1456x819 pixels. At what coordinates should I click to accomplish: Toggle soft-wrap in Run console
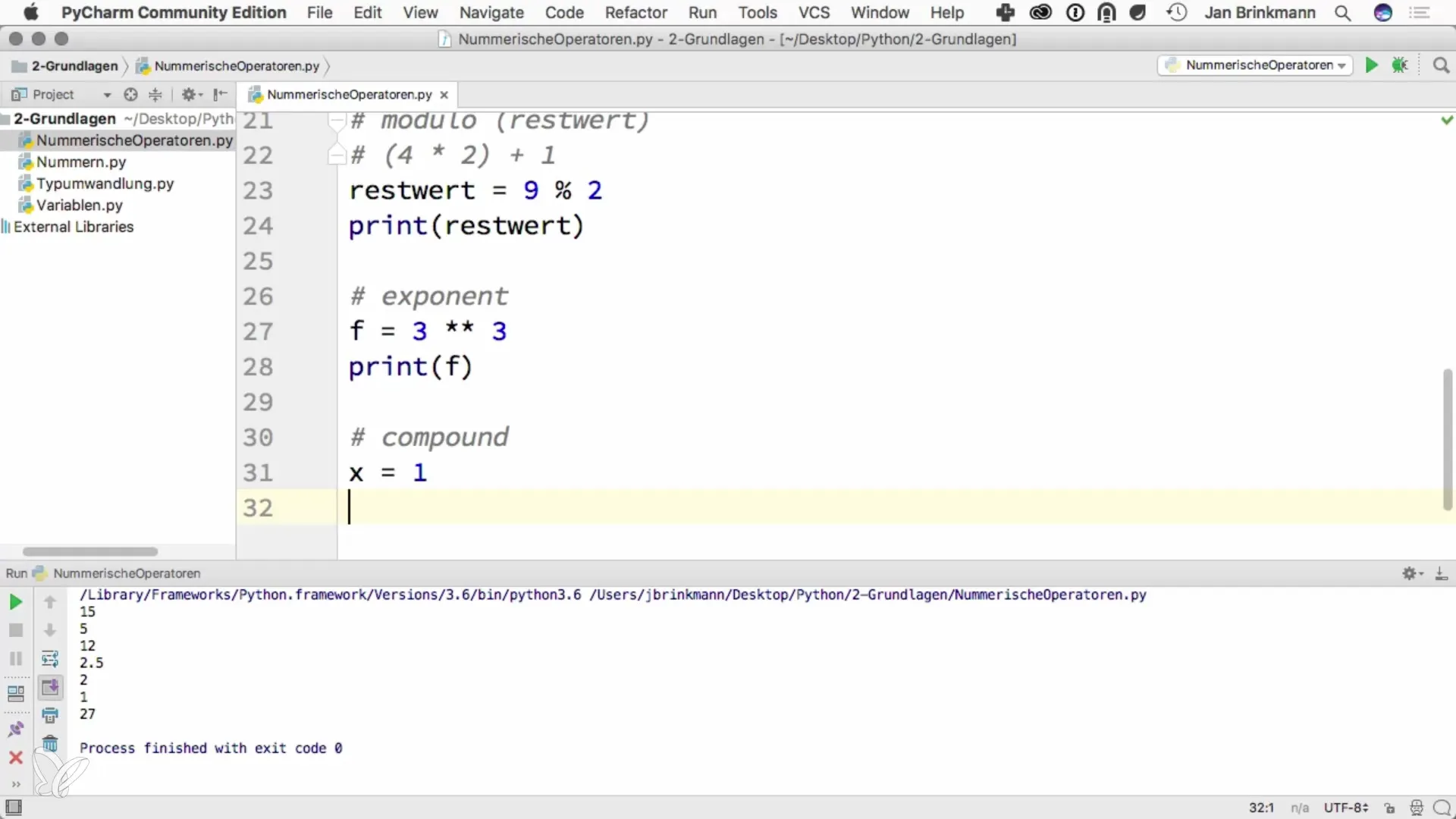[x=50, y=658]
